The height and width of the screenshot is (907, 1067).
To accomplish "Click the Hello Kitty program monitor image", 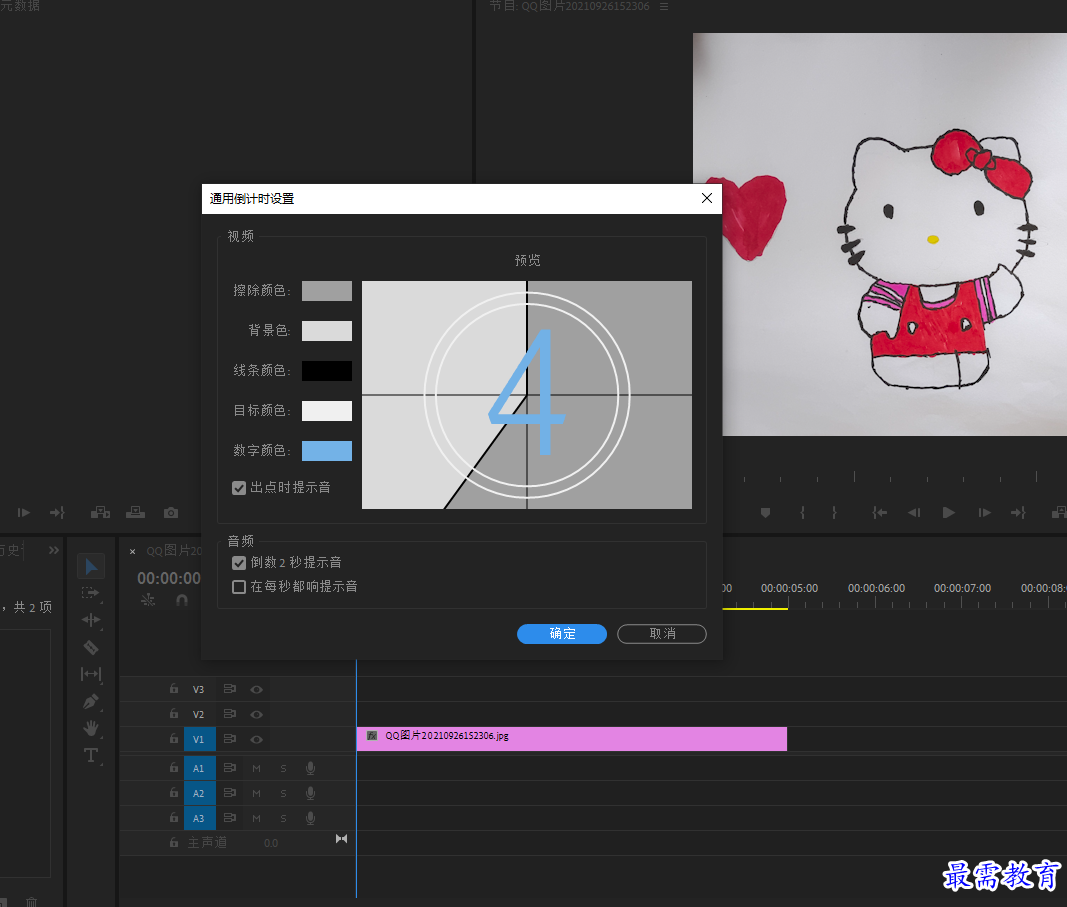I will coord(880,234).
